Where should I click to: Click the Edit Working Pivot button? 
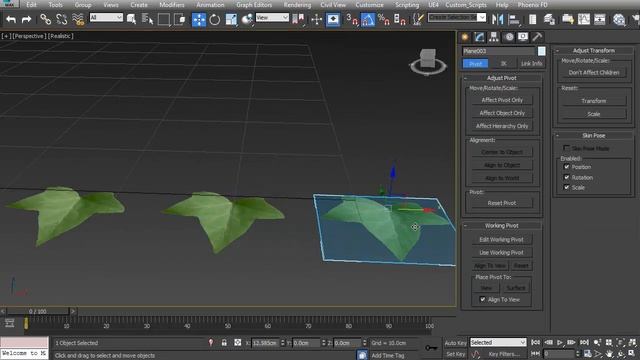point(502,240)
